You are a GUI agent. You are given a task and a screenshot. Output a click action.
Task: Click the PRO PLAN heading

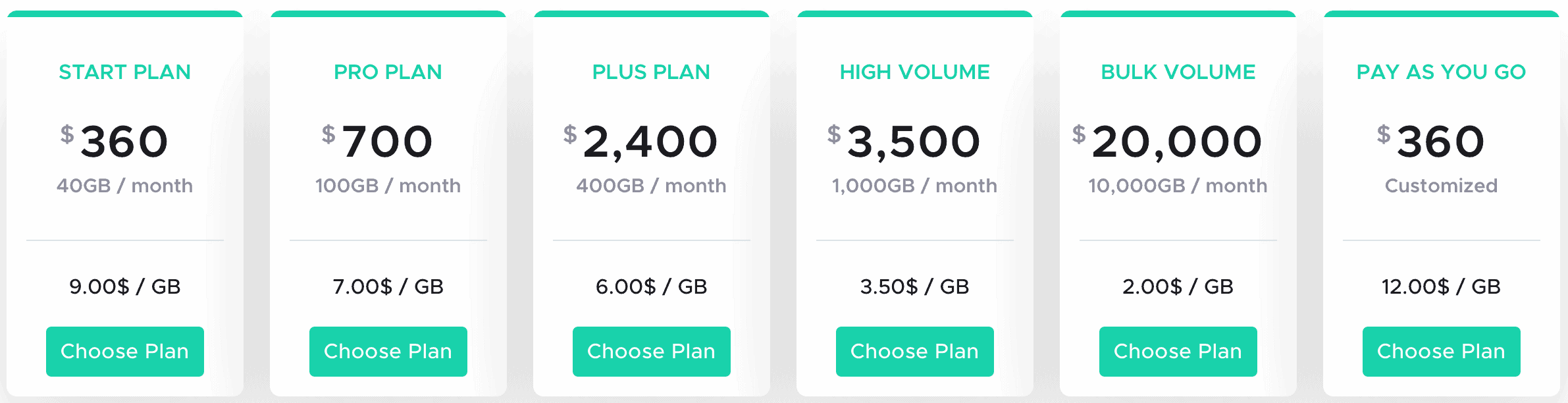coord(388,72)
